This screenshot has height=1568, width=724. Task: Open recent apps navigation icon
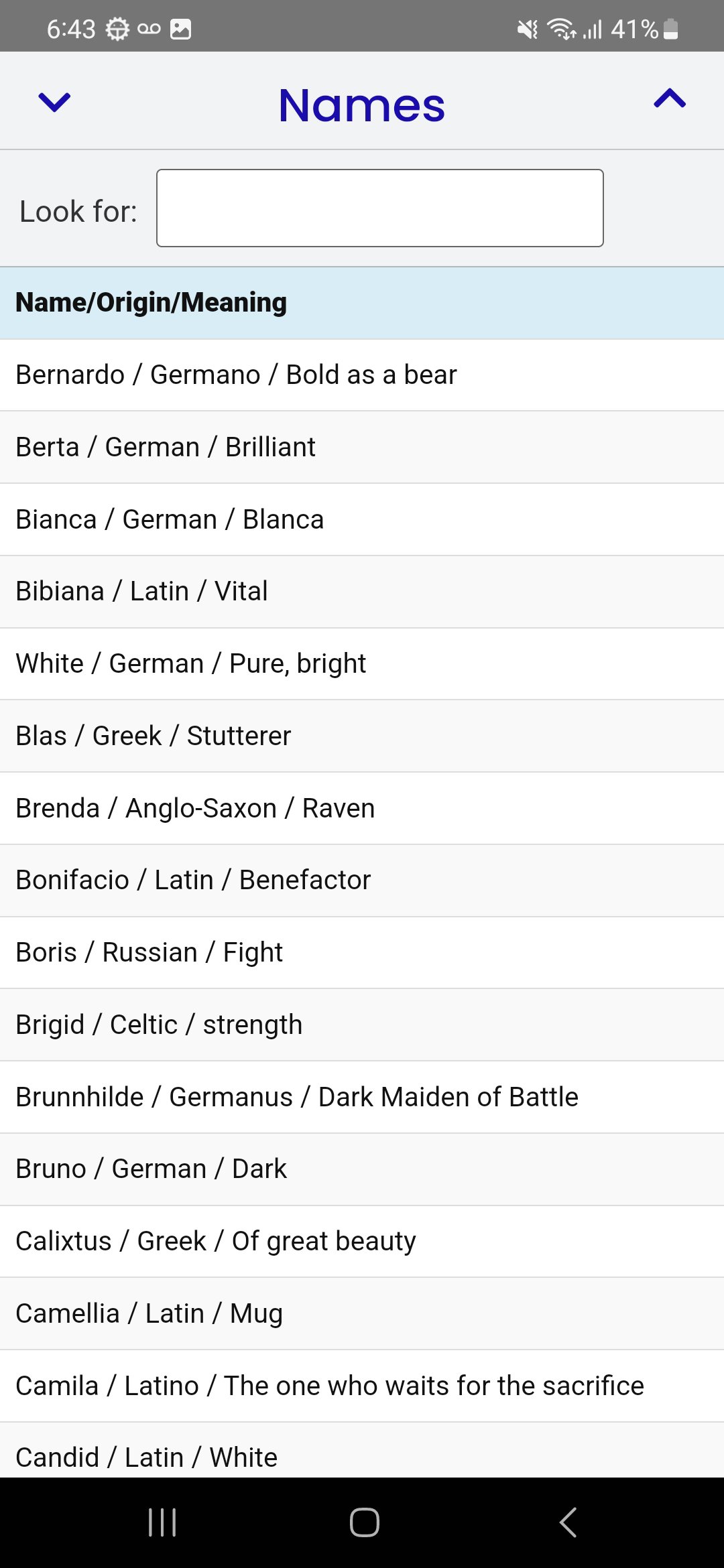point(162,1522)
